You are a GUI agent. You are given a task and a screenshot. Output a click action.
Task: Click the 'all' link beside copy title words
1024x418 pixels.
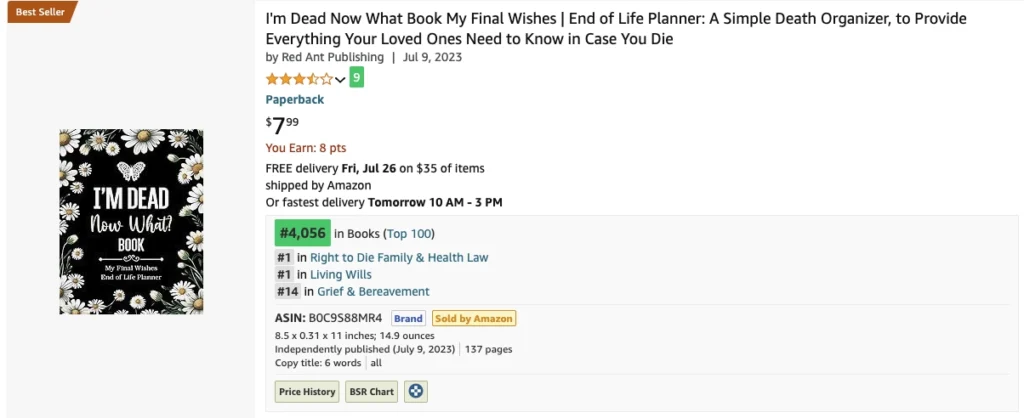(376, 363)
